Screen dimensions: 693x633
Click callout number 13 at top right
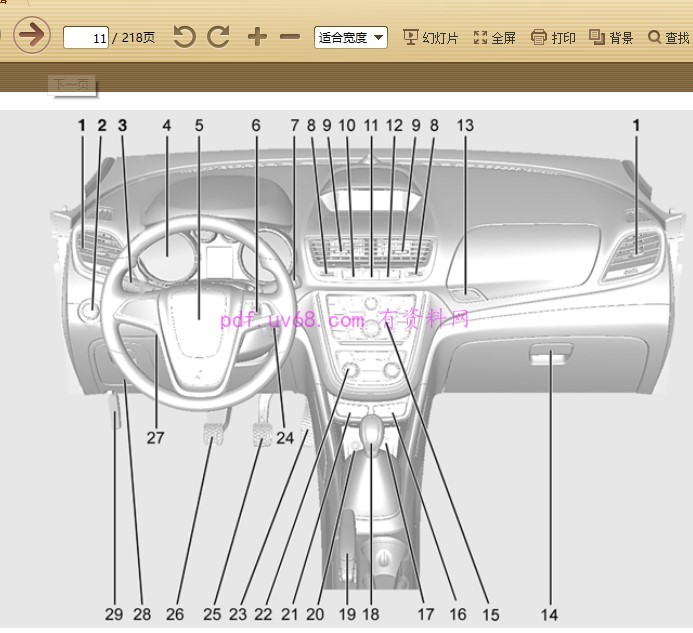coord(465,126)
